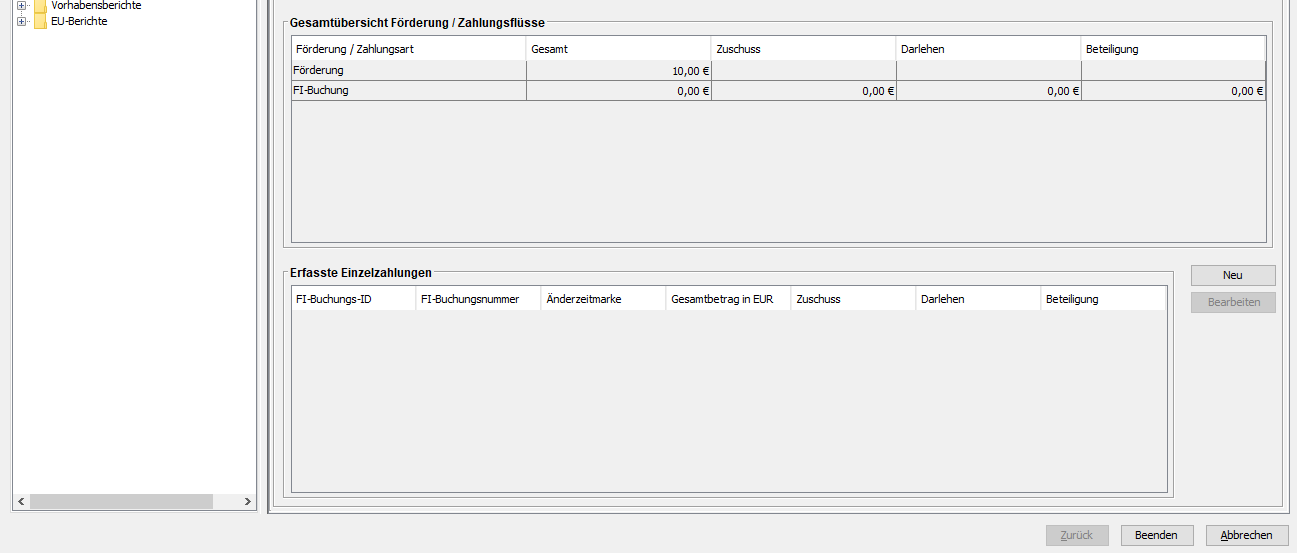Click the horizontal scrollbar thumb in the tree panel
This screenshot has width=1297, height=553.
click(121, 502)
